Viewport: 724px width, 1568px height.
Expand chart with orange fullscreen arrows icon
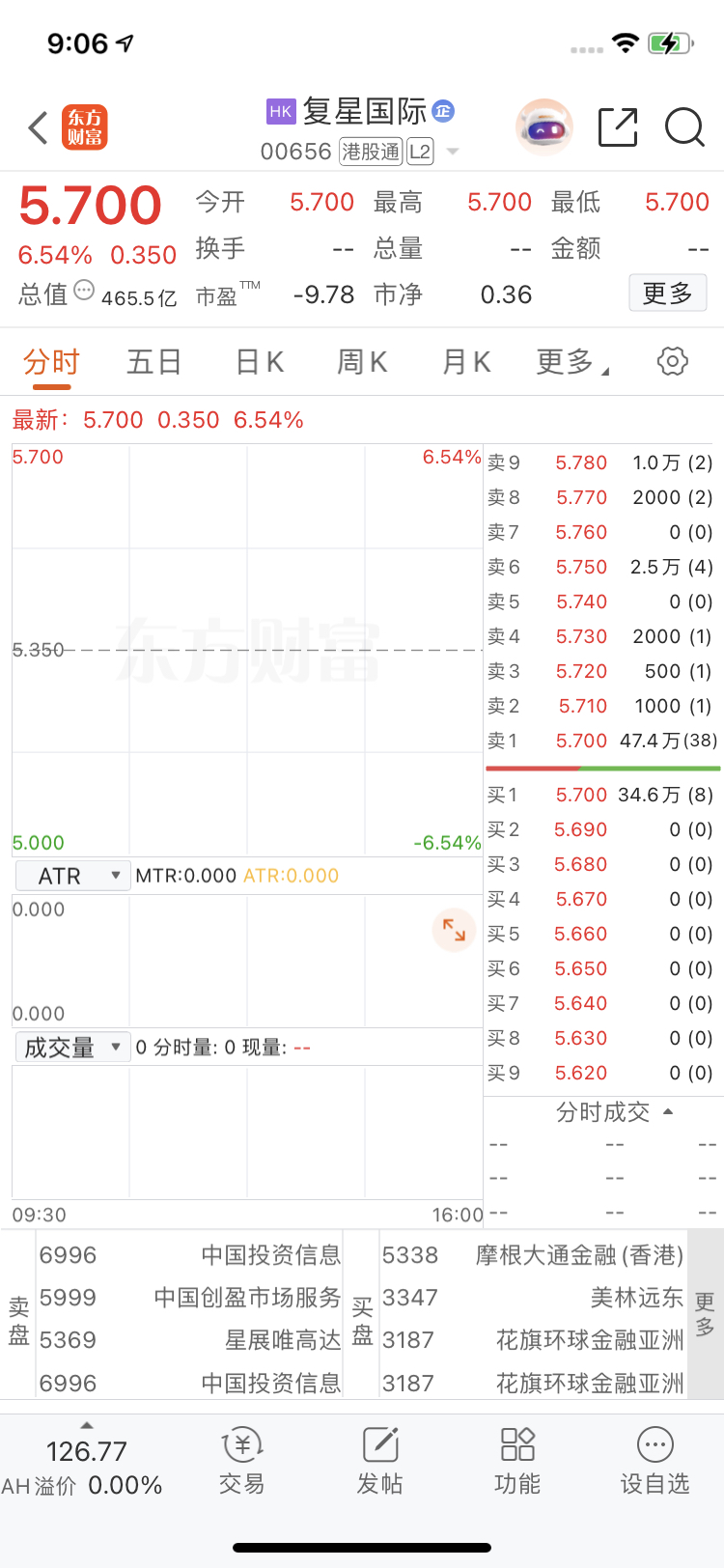454,930
